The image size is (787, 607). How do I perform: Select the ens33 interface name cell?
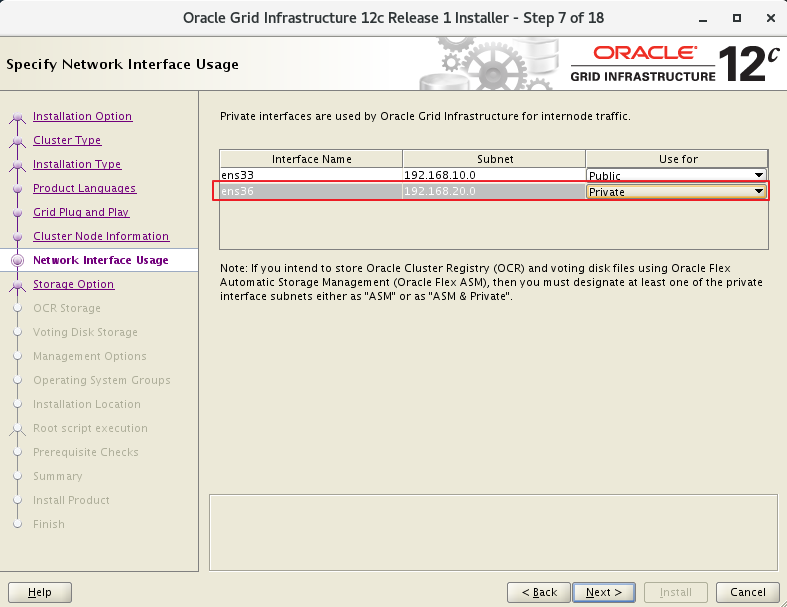(311, 175)
